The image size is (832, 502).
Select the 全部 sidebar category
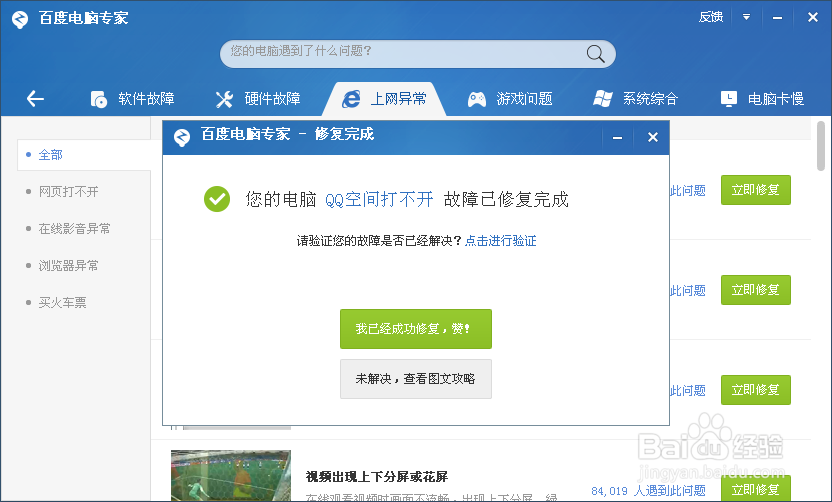[84, 155]
